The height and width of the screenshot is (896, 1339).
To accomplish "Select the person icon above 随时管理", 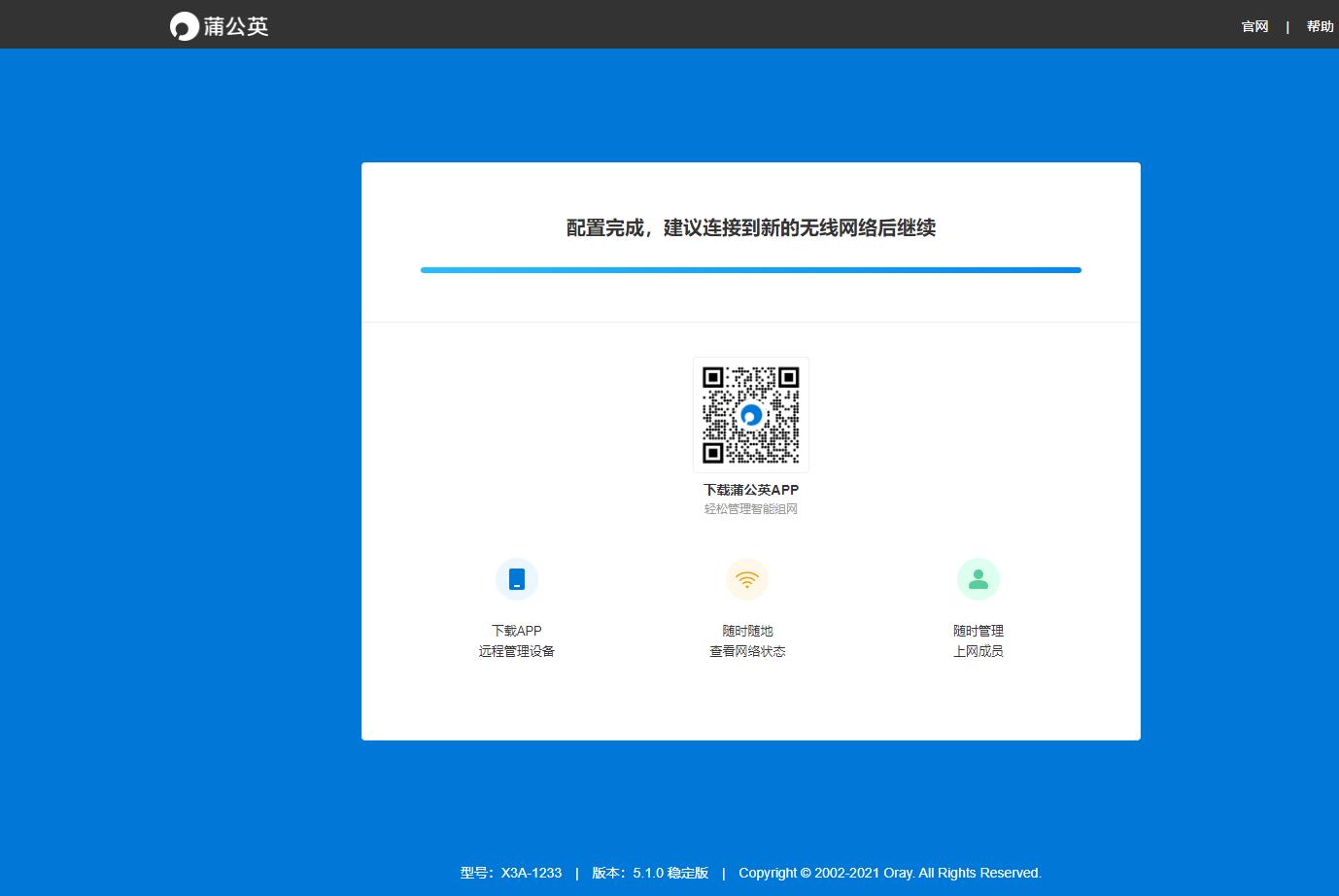I will (x=978, y=578).
